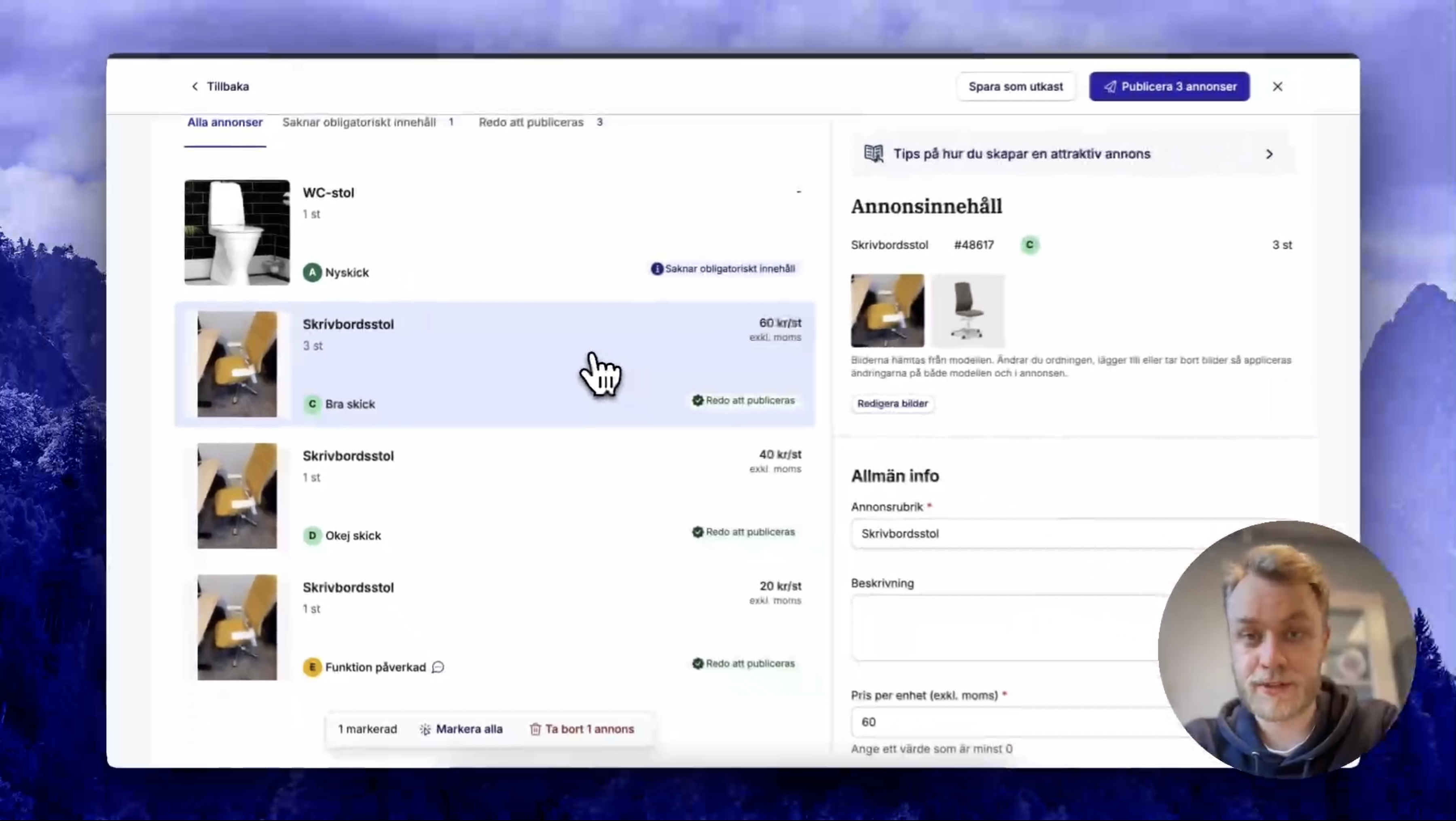Click the open book tips icon
This screenshot has height=821, width=1456.
[873, 154]
